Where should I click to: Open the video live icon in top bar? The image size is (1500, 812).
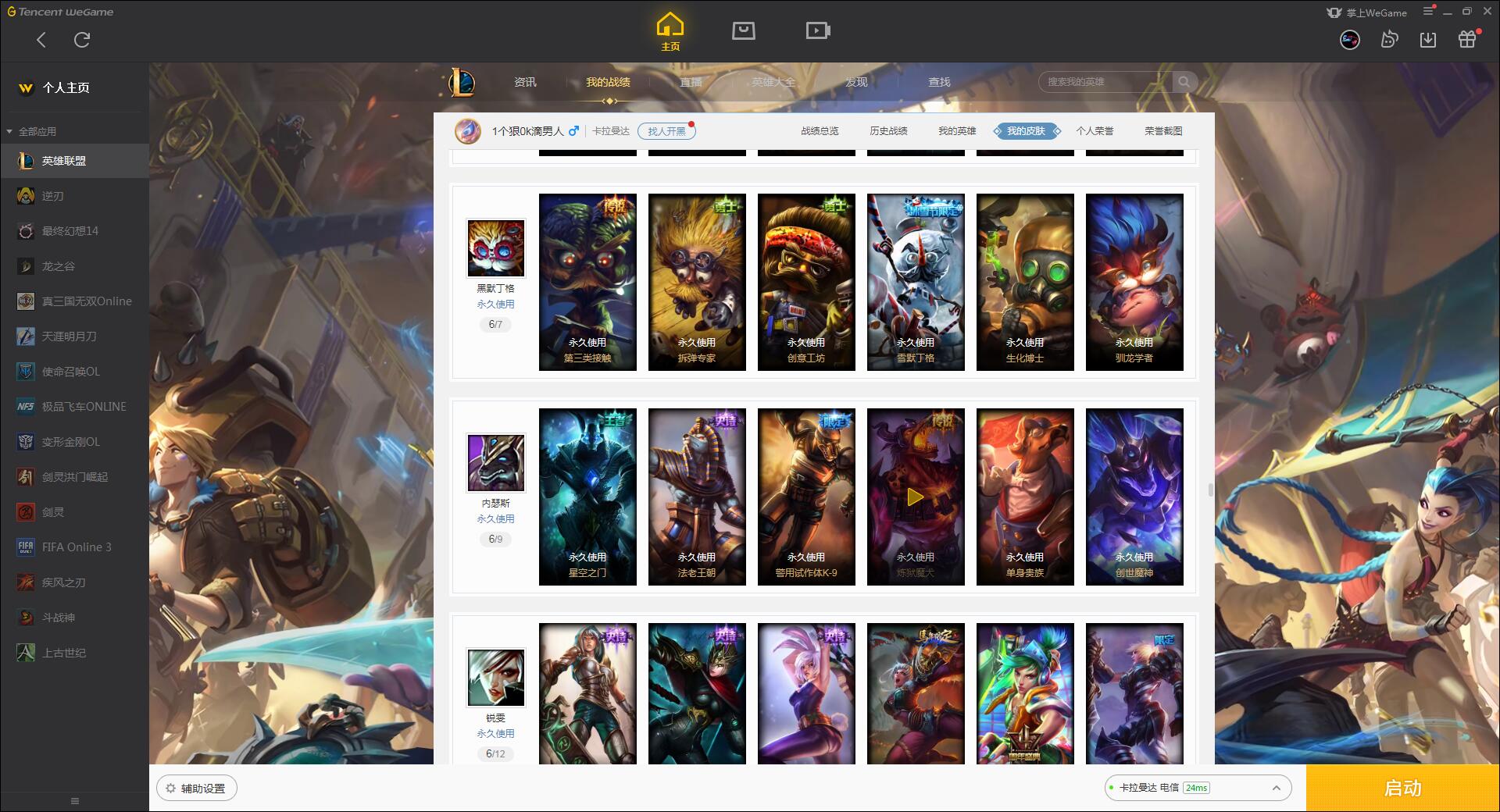tap(817, 30)
